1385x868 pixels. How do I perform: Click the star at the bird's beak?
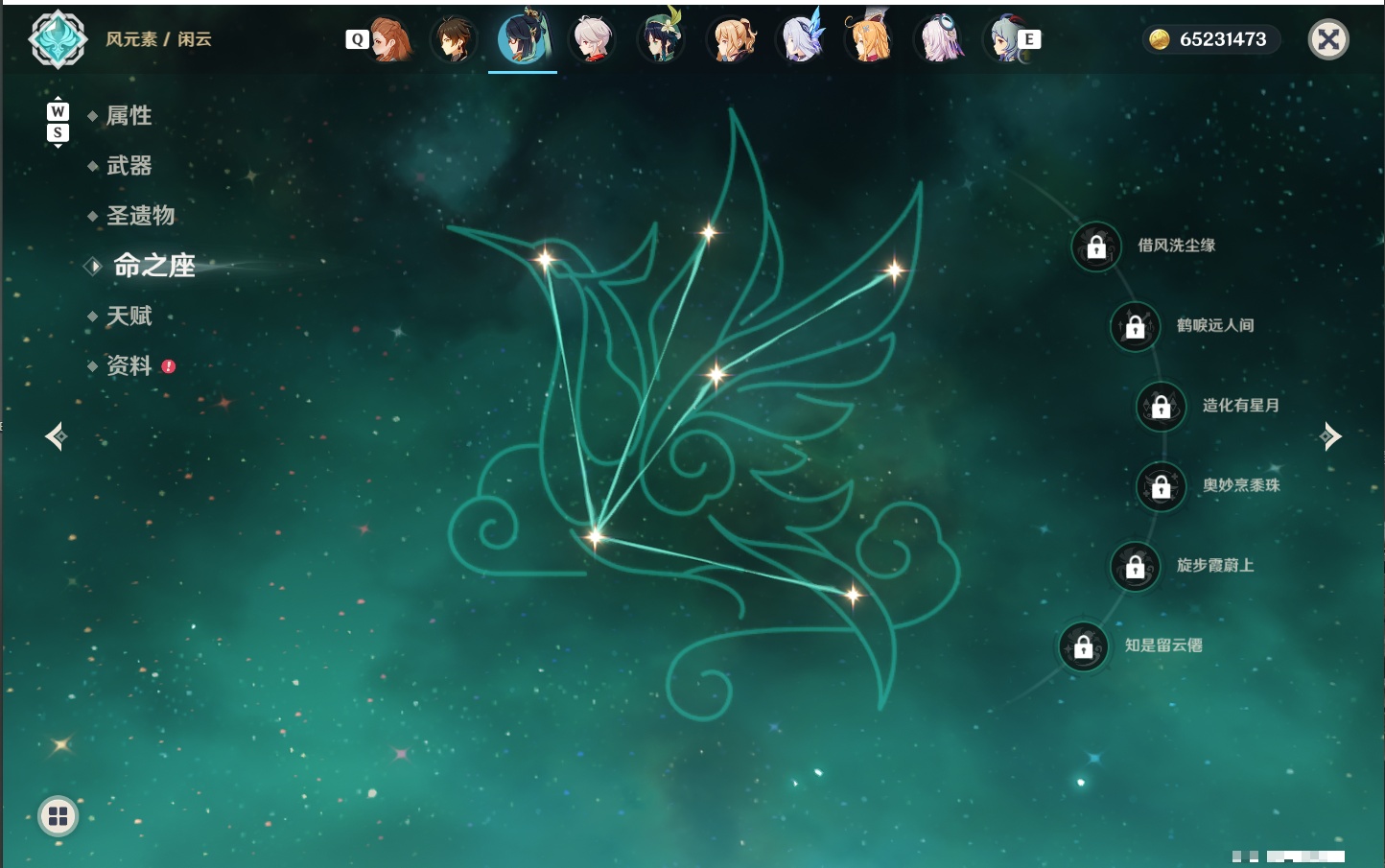pyautogui.click(x=545, y=259)
